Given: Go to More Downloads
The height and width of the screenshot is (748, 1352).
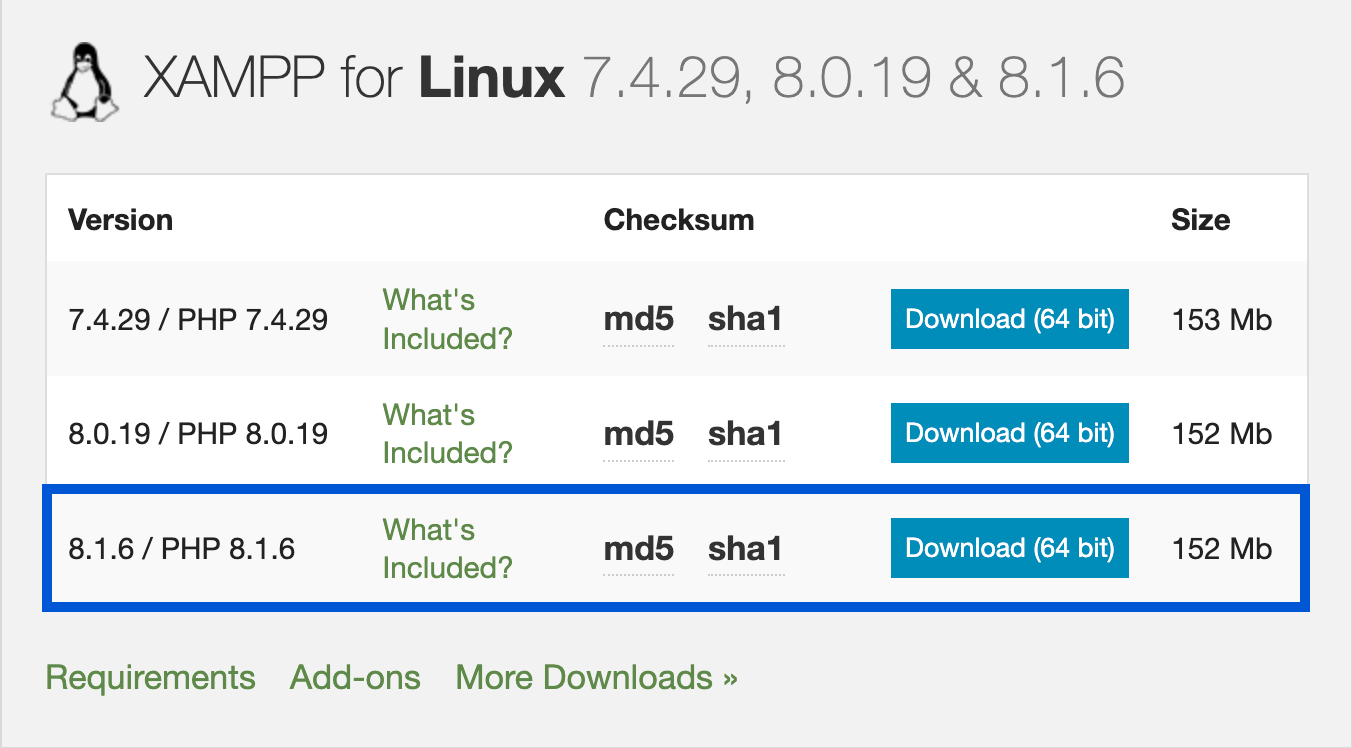Looking at the screenshot, I should pyautogui.click(x=596, y=678).
